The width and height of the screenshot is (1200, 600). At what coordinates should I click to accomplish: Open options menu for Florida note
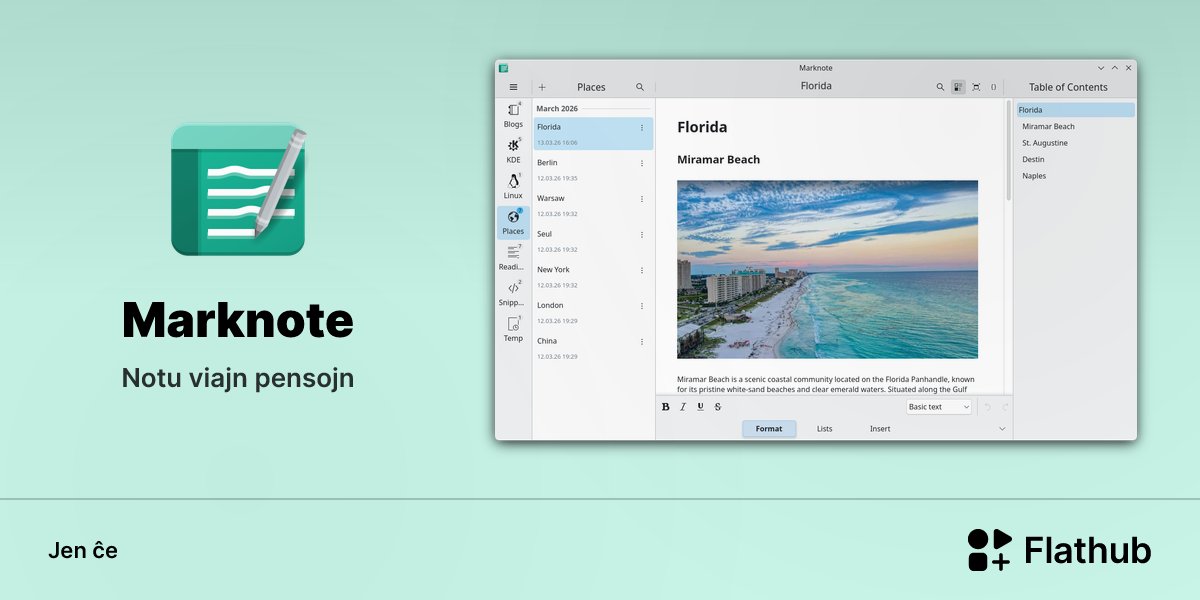tap(642, 127)
